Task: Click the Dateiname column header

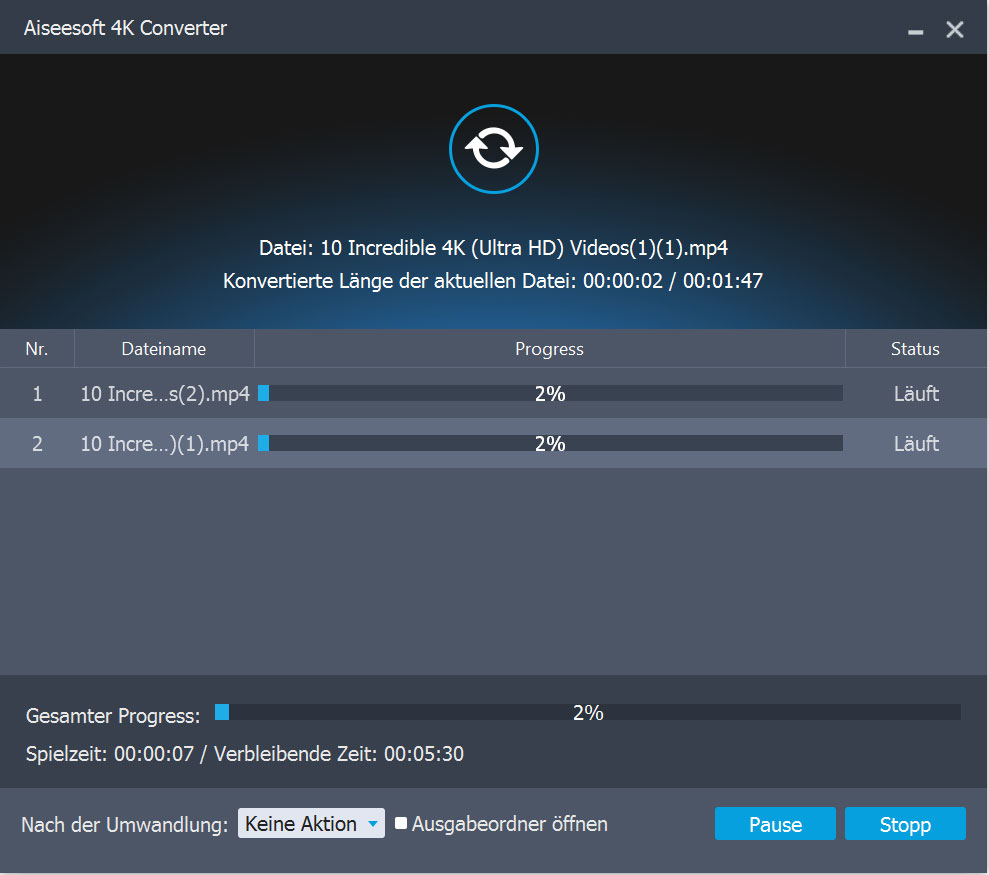Action: [x=164, y=348]
